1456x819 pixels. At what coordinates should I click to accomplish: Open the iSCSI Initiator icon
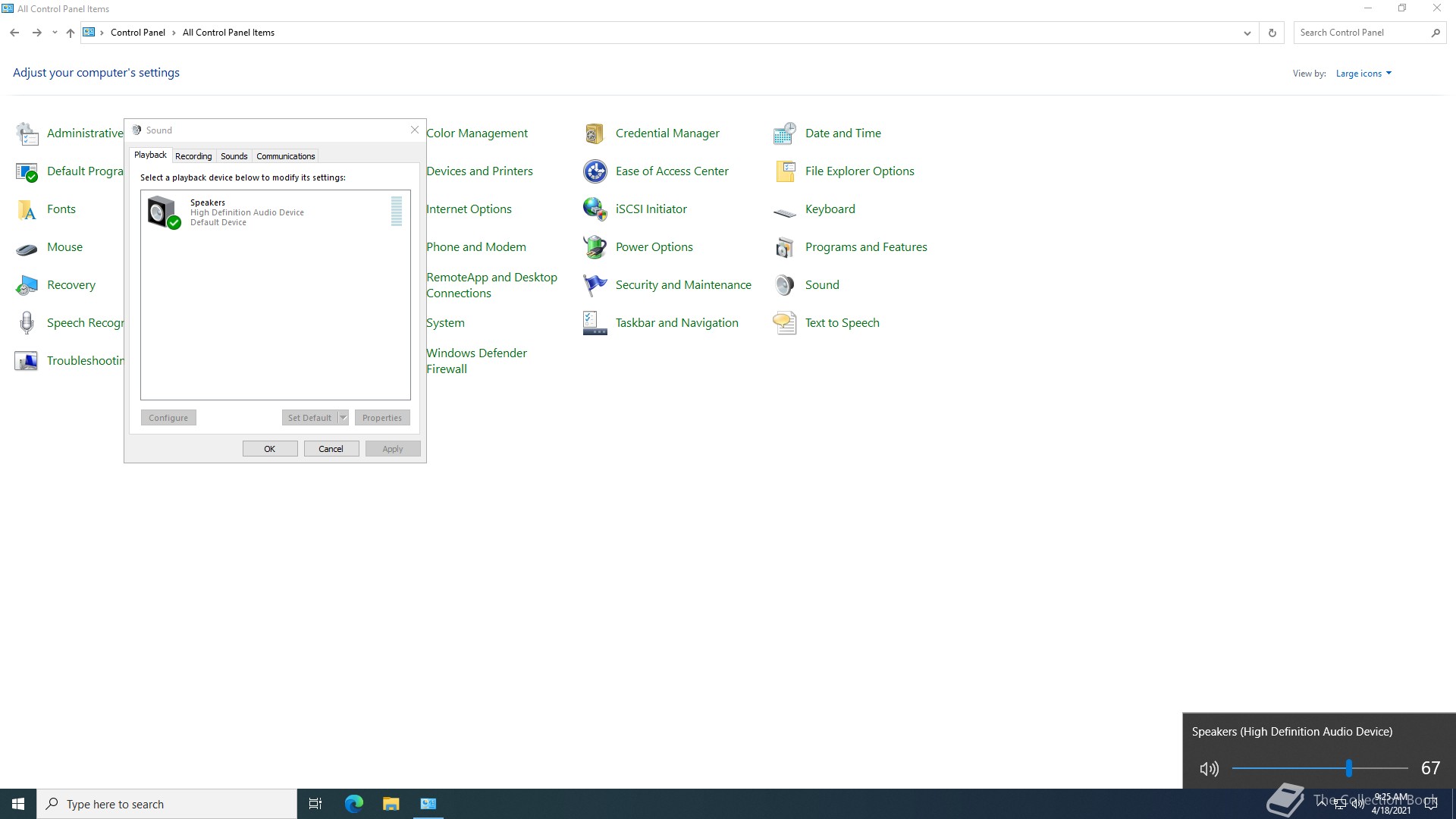[595, 209]
